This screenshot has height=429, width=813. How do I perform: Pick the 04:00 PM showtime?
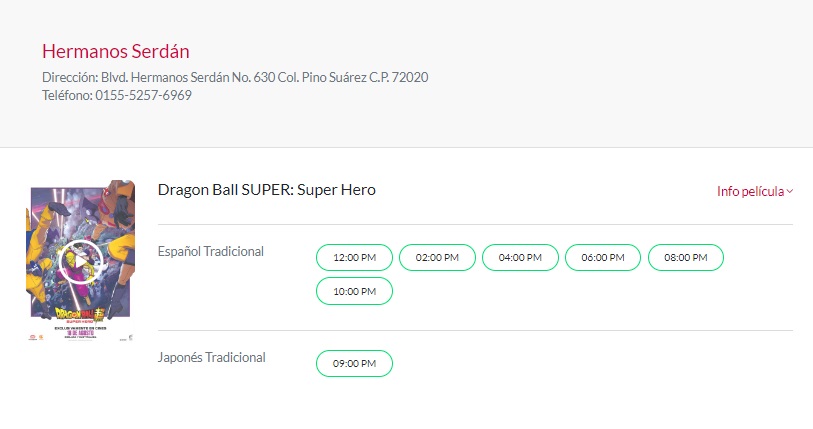[520, 258]
